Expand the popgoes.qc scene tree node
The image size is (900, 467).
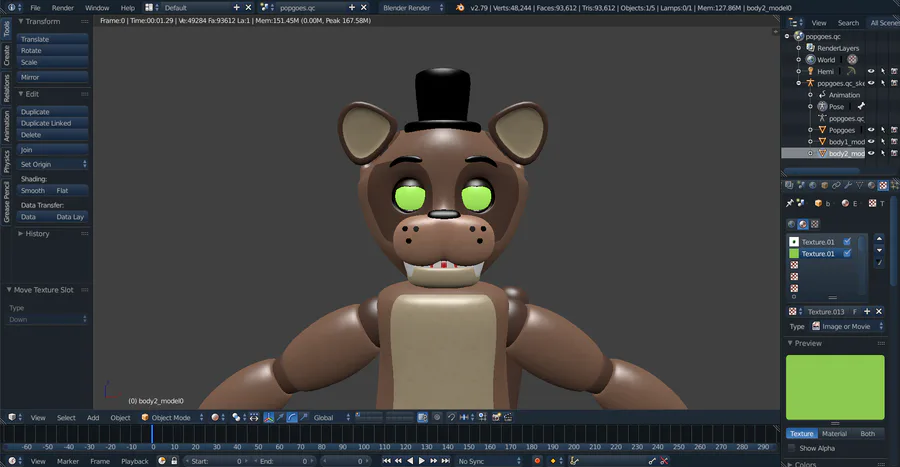[x=787, y=36]
